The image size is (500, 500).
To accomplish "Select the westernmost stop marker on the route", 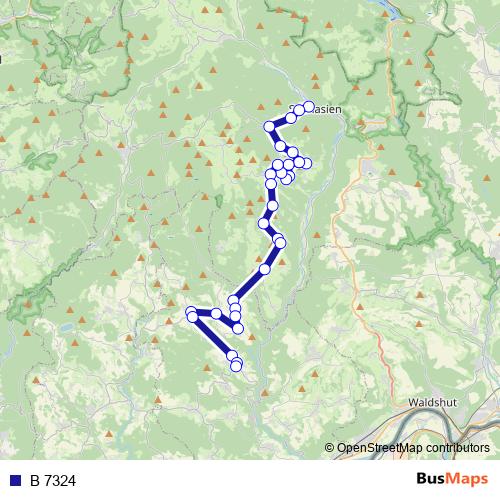I will tap(191, 312).
